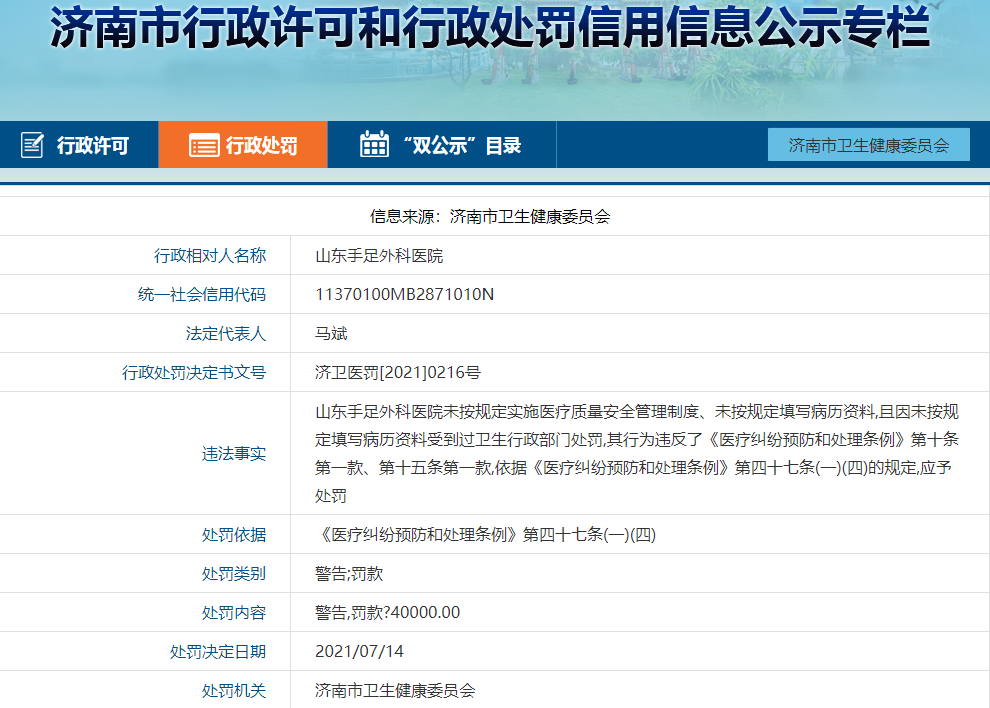Click the value 马斌

(331, 333)
